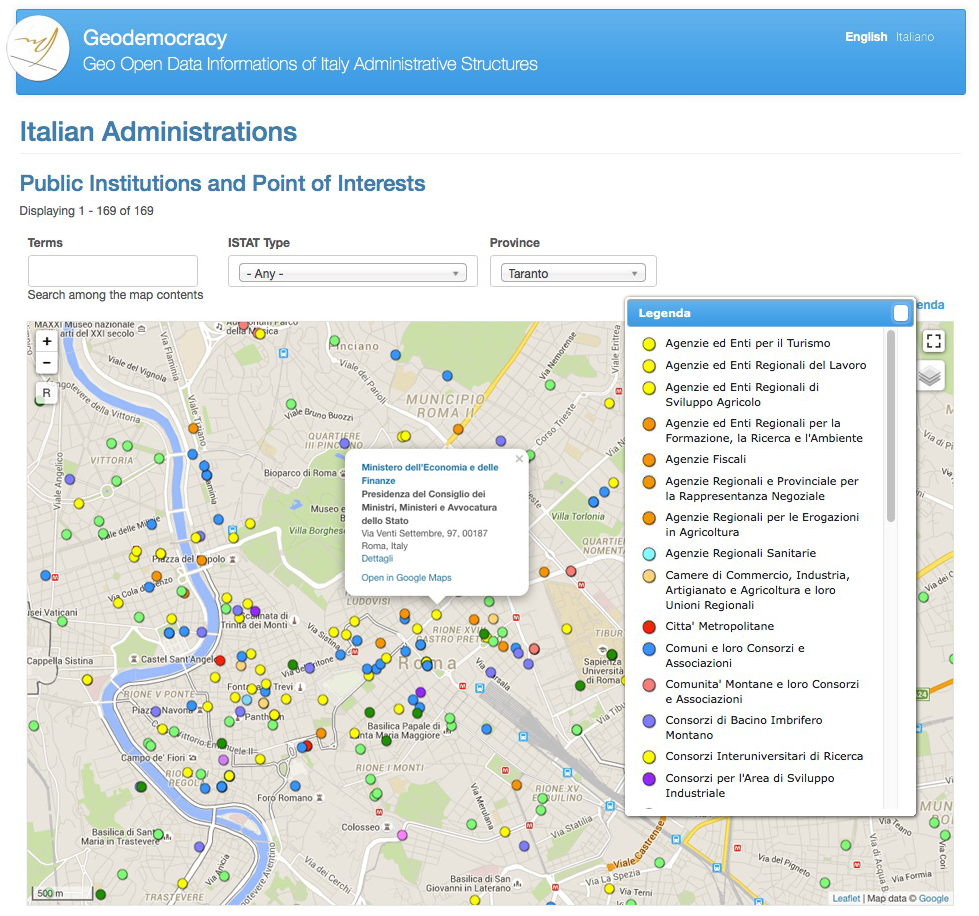This screenshot has height=916, width=979.
Task: Close the Ministero dell'Economia popup
Action: [519, 459]
